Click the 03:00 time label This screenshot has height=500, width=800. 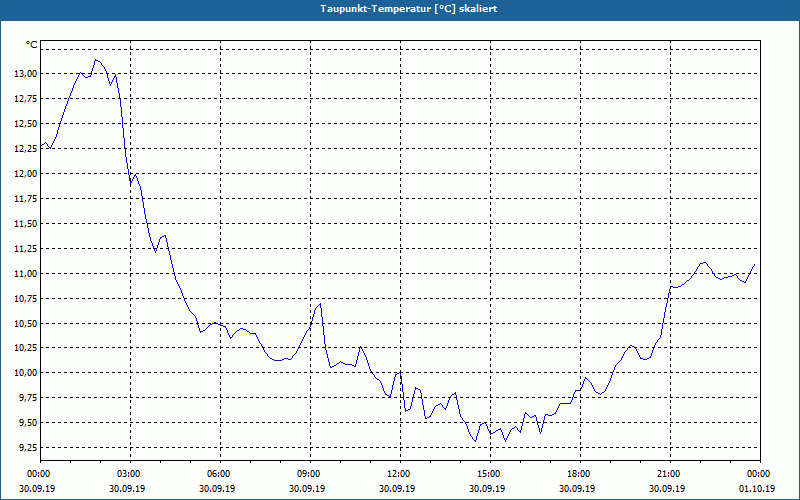(x=127, y=474)
